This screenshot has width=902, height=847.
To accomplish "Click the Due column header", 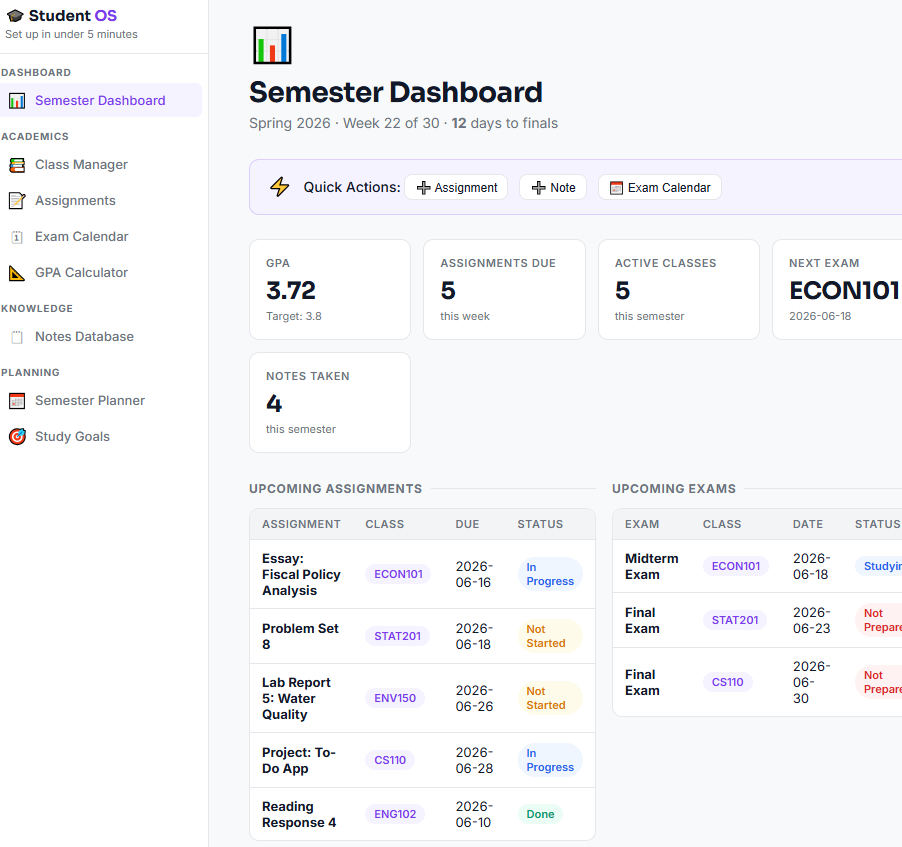I will (467, 525).
